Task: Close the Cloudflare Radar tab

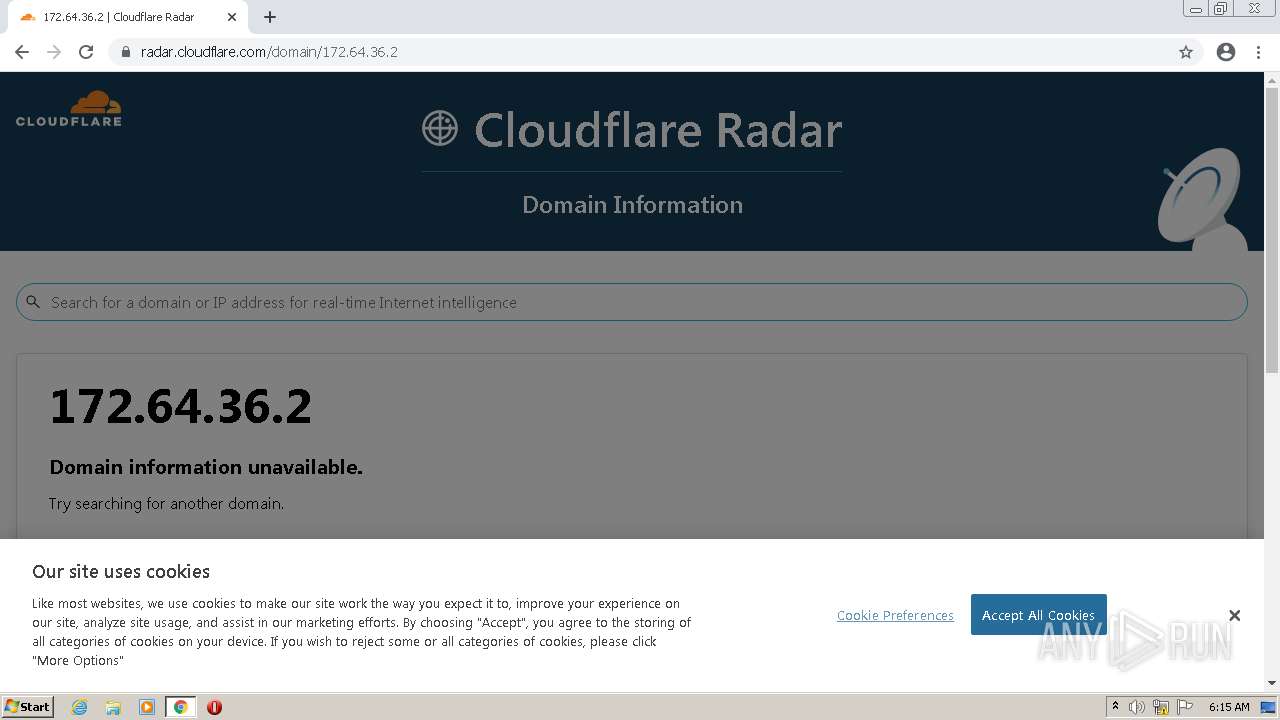Action: (232, 17)
